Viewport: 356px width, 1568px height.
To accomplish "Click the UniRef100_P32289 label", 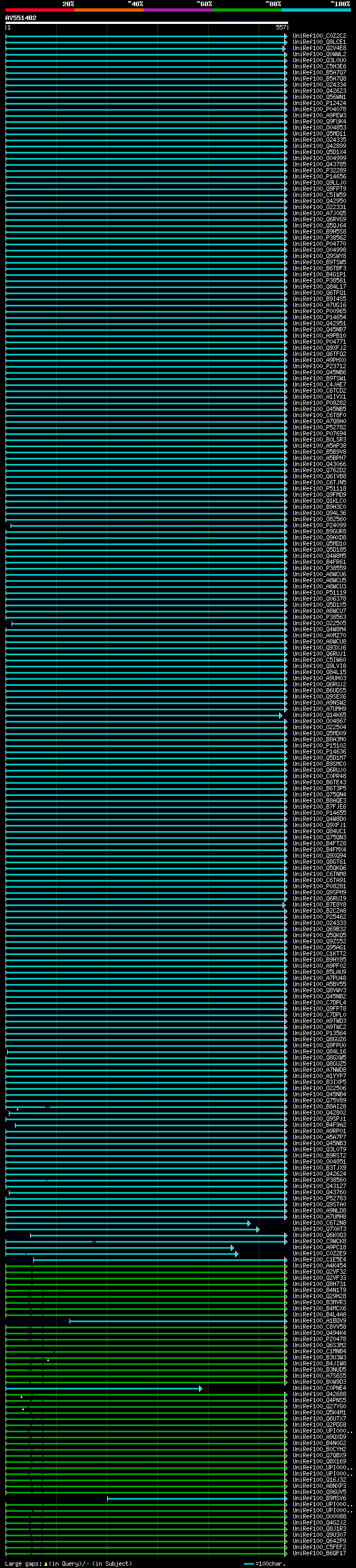I will [319, 170].
